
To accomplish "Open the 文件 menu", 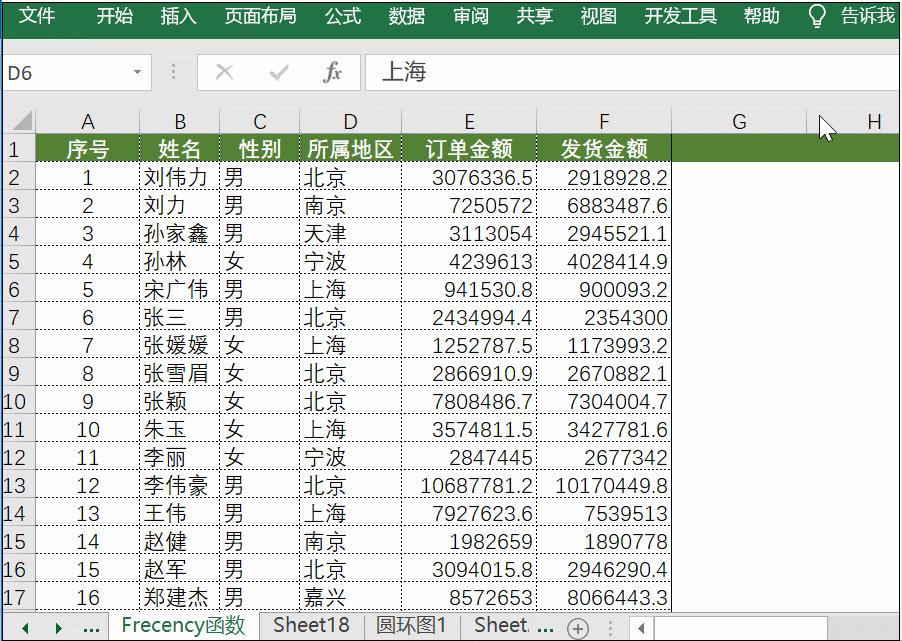I will pos(39,16).
